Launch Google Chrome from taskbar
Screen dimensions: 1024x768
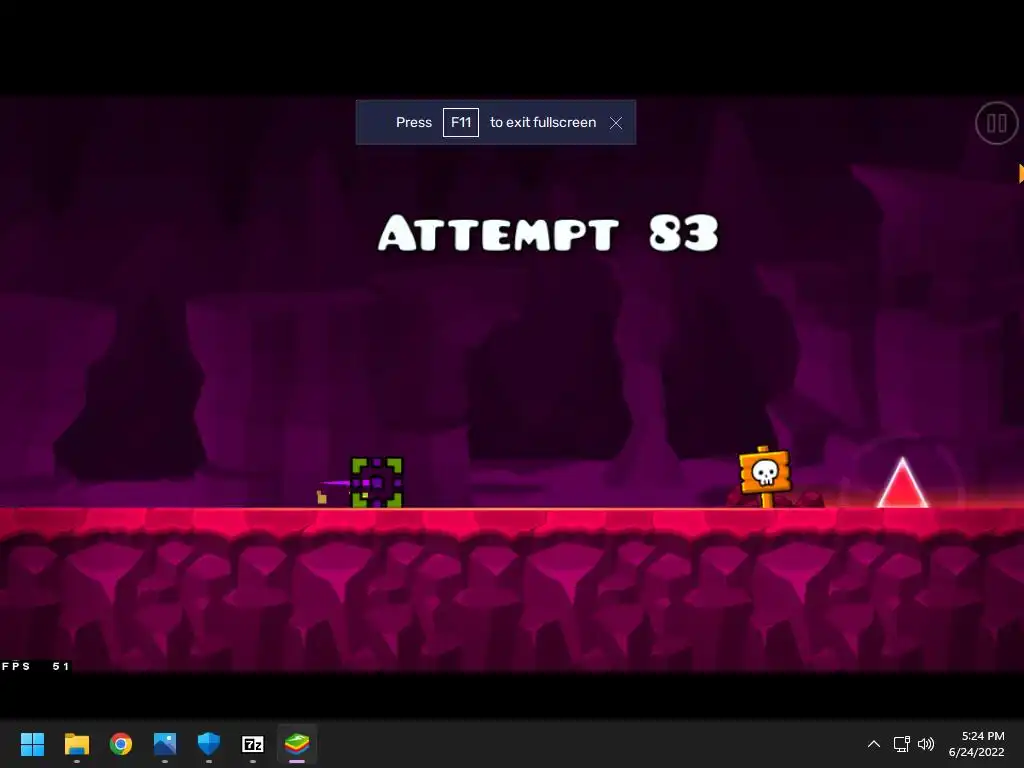[121, 744]
